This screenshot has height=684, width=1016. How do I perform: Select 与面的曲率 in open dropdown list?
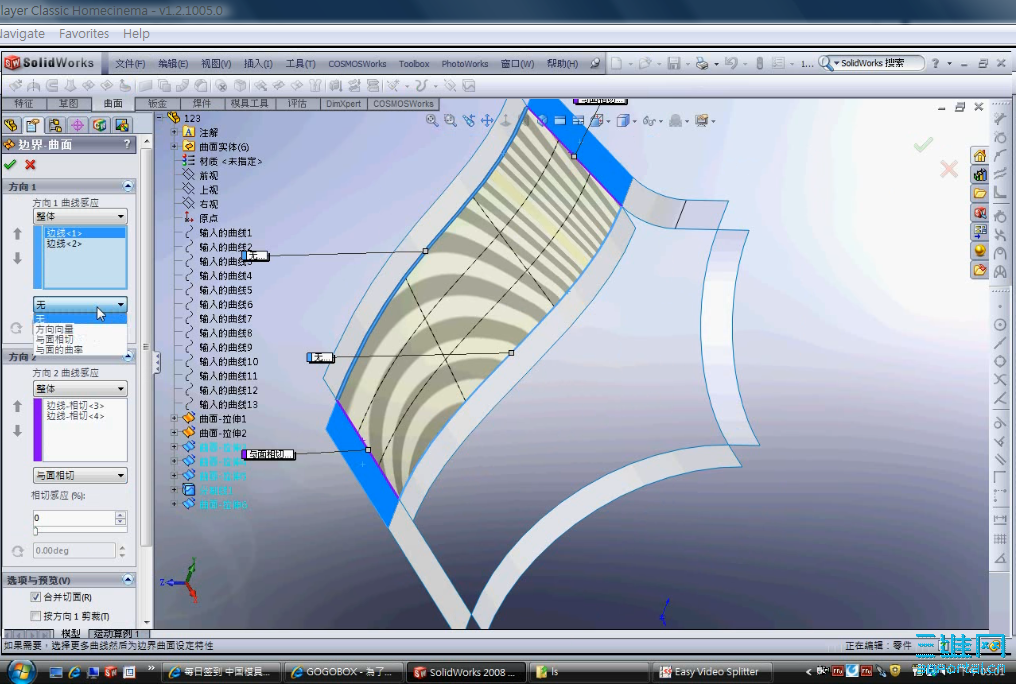click(59, 350)
